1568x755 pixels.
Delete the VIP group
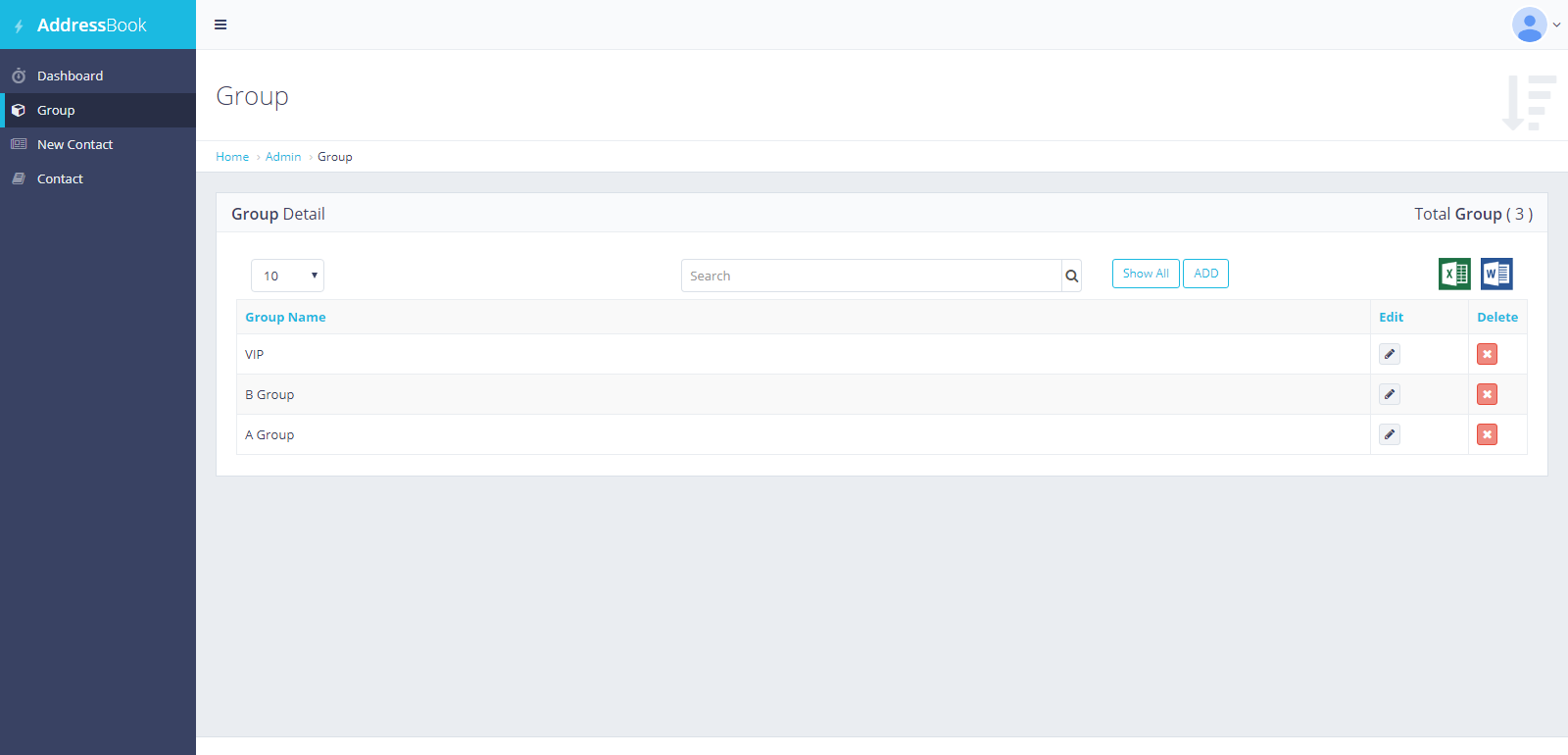[1487, 354]
